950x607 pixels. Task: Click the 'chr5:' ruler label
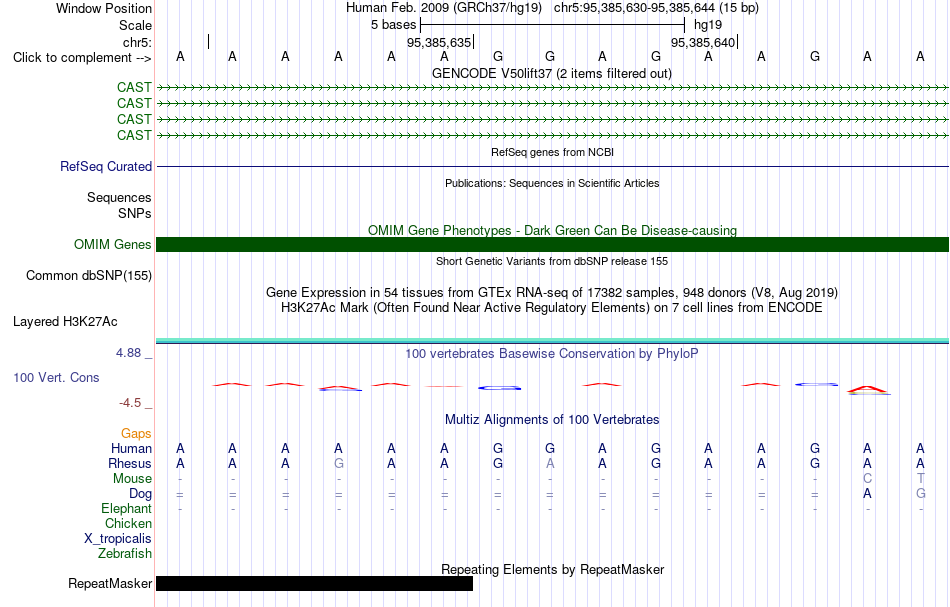137,42
